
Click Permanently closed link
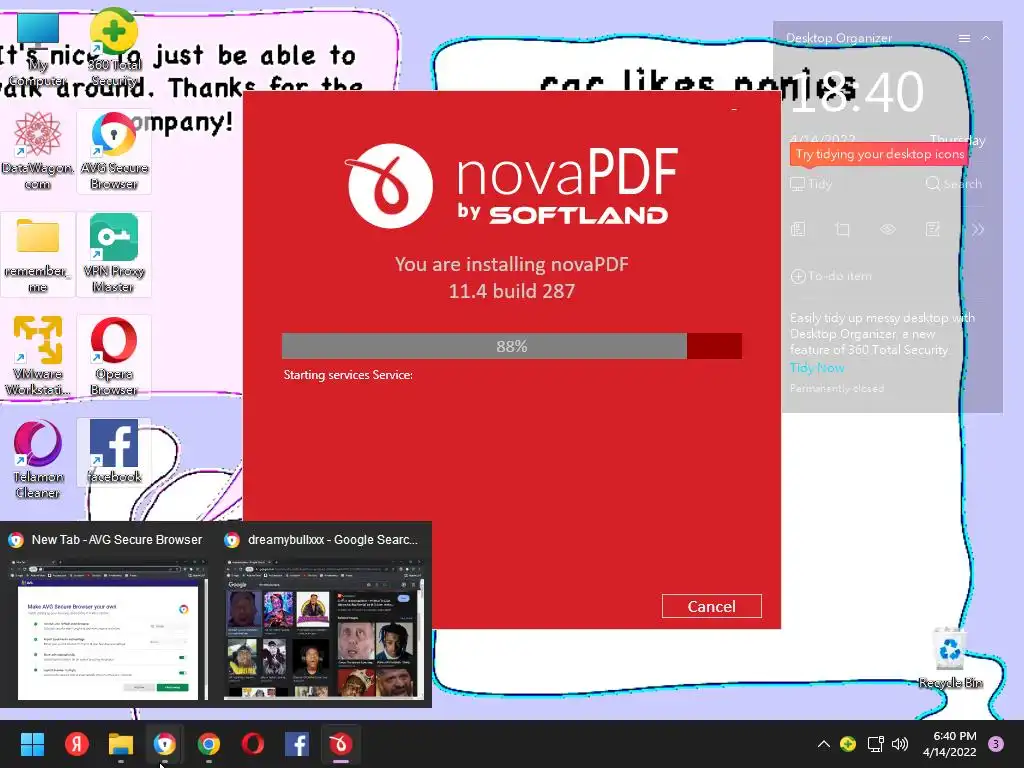pyautogui.click(x=837, y=389)
